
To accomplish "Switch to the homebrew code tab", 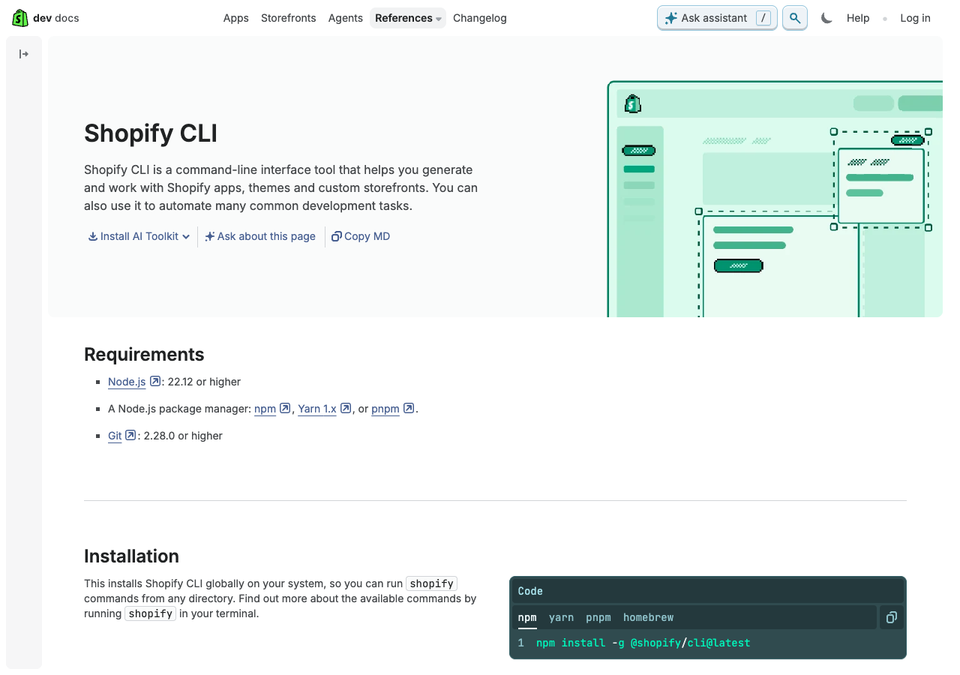I will 648,617.
